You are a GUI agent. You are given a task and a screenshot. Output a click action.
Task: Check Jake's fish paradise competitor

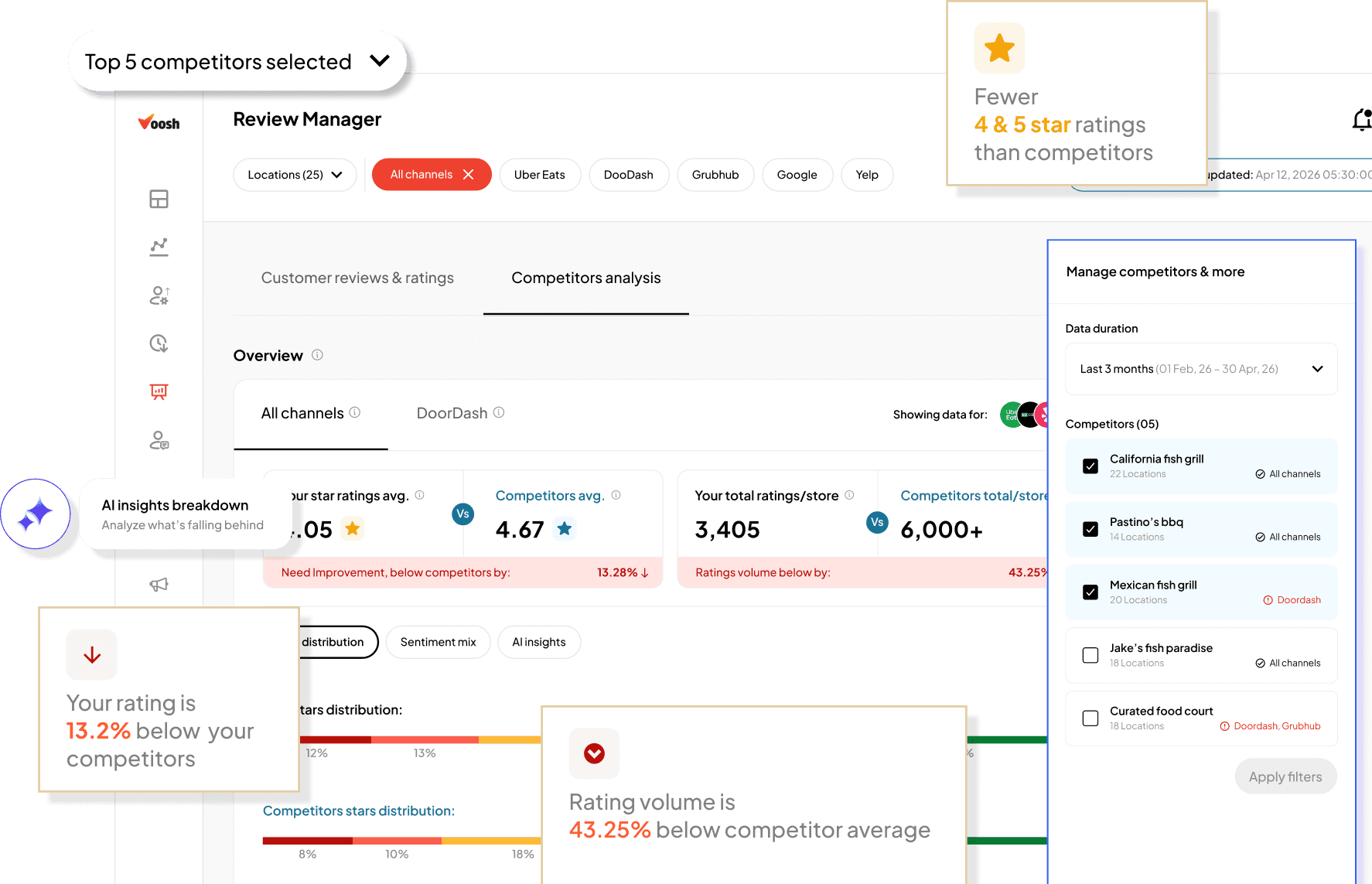pos(1090,655)
